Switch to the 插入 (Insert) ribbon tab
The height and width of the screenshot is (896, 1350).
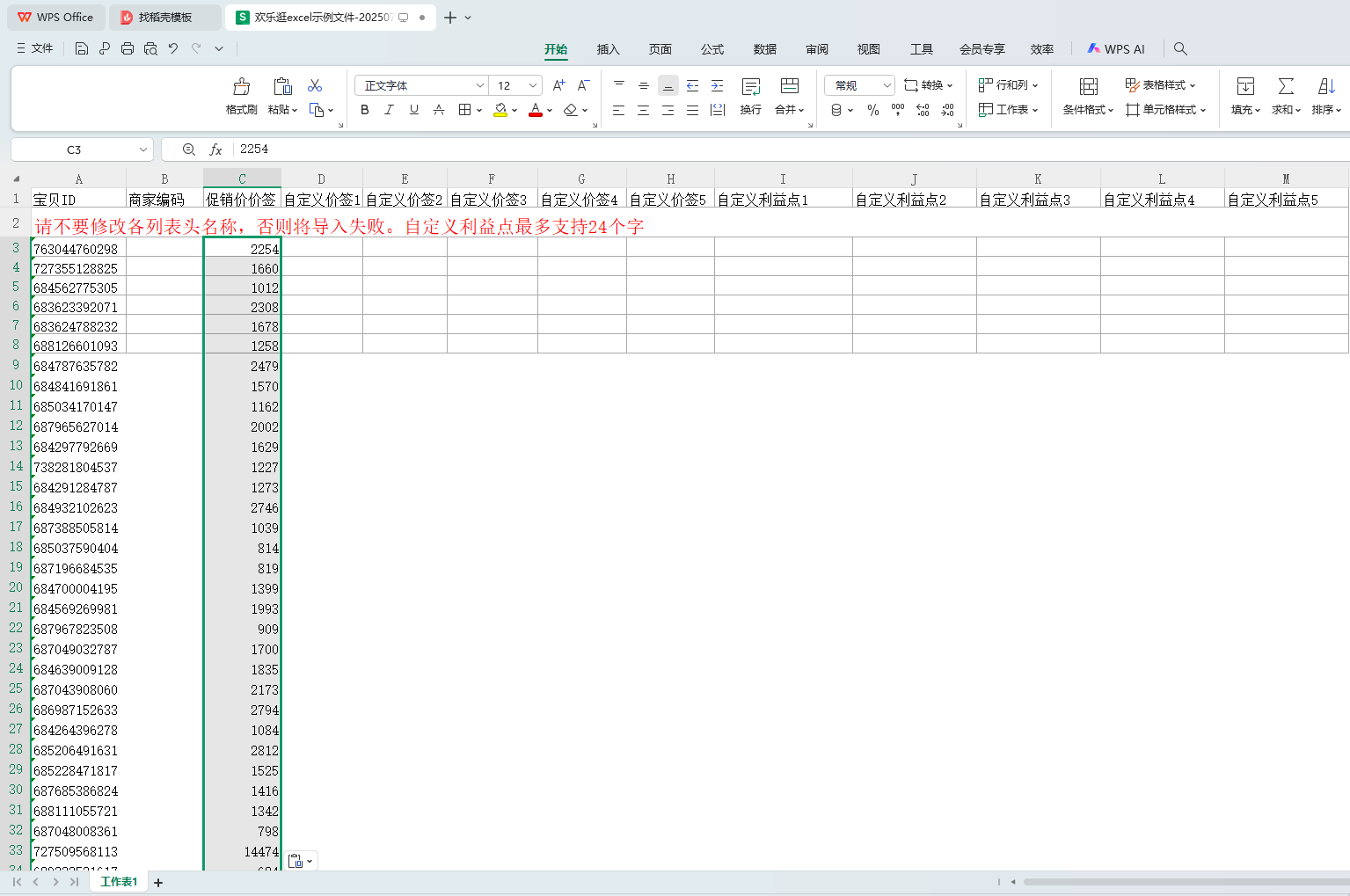point(608,49)
